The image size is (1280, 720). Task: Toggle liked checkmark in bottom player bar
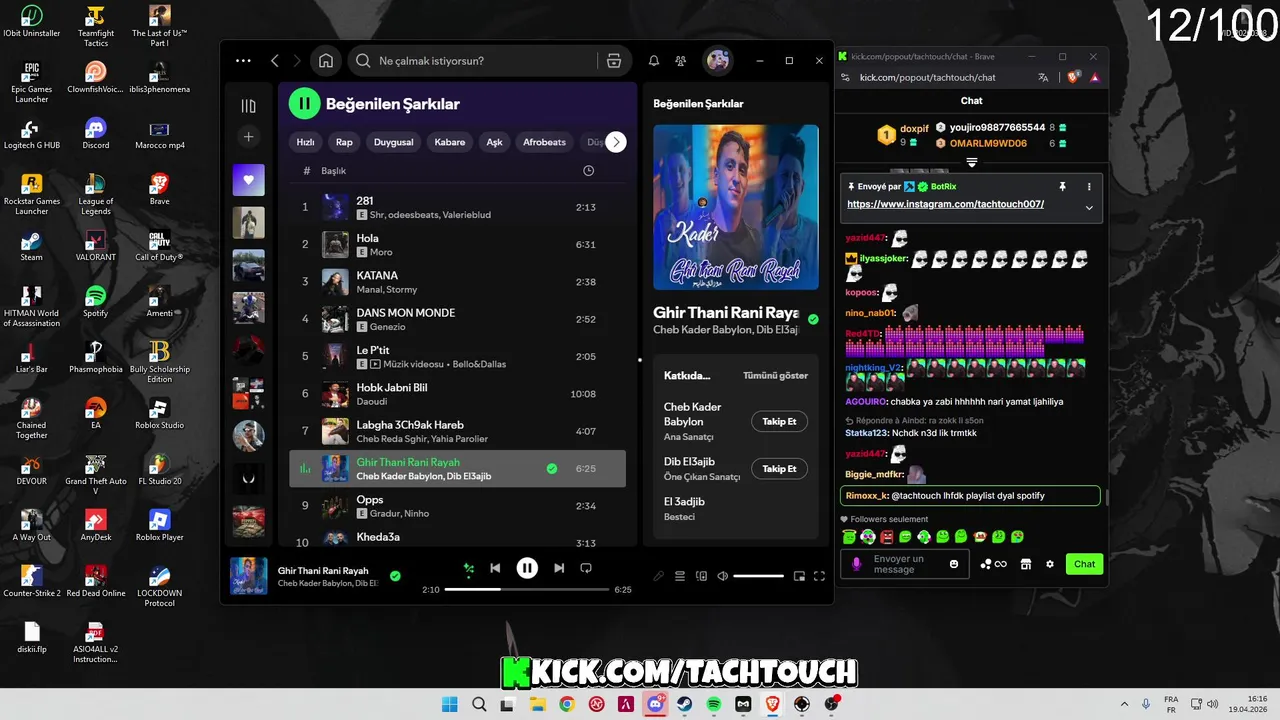(395, 576)
